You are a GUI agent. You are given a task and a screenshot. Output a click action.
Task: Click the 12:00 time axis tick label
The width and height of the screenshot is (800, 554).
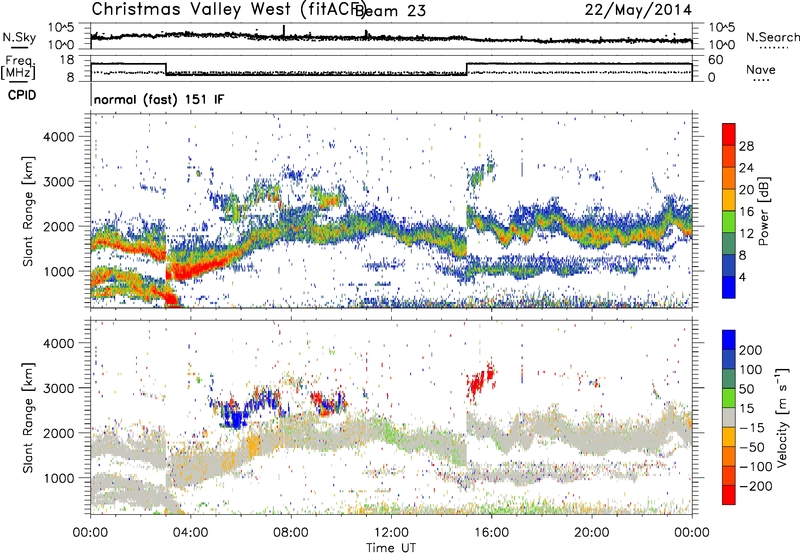pyautogui.click(x=391, y=533)
